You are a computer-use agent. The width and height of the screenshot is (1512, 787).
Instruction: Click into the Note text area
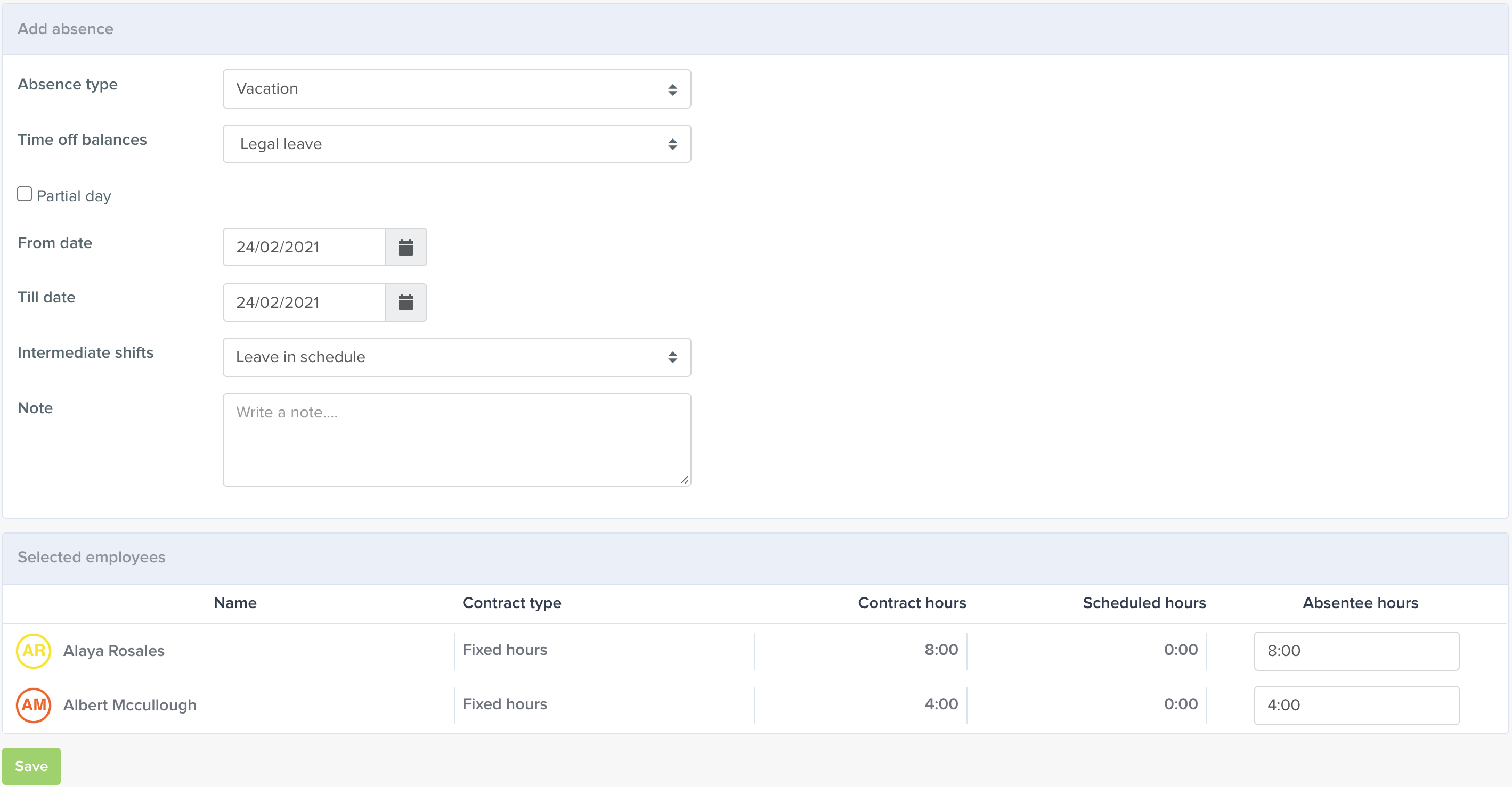pyautogui.click(x=457, y=440)
